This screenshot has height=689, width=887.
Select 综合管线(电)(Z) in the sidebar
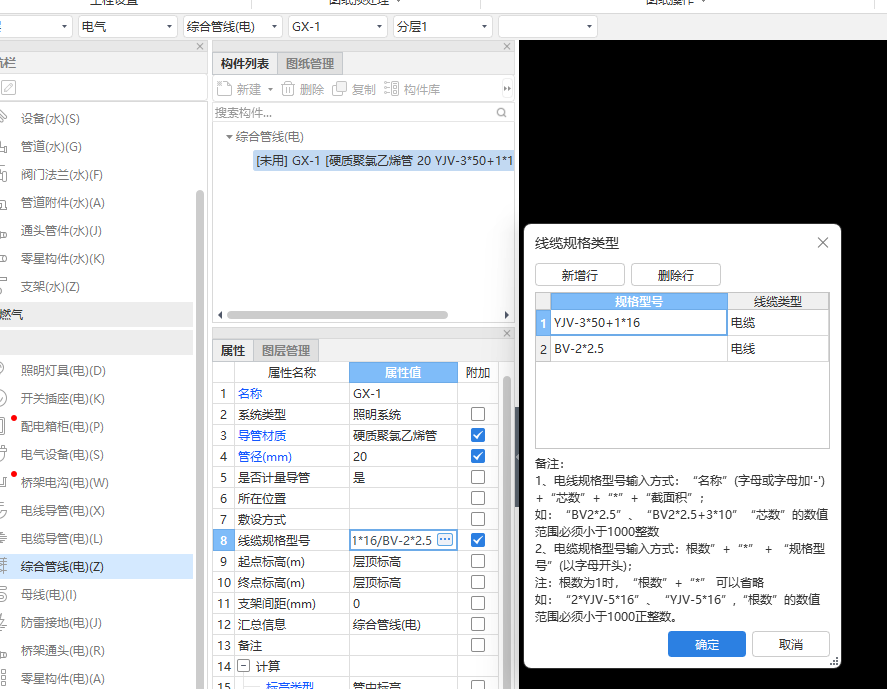click(x=62, y=567)
